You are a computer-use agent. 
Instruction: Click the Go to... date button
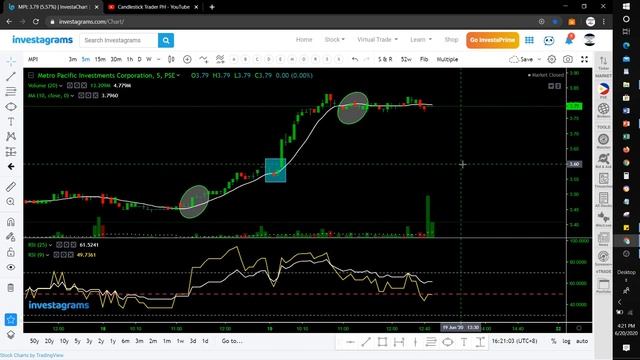(x=232, y=341)
